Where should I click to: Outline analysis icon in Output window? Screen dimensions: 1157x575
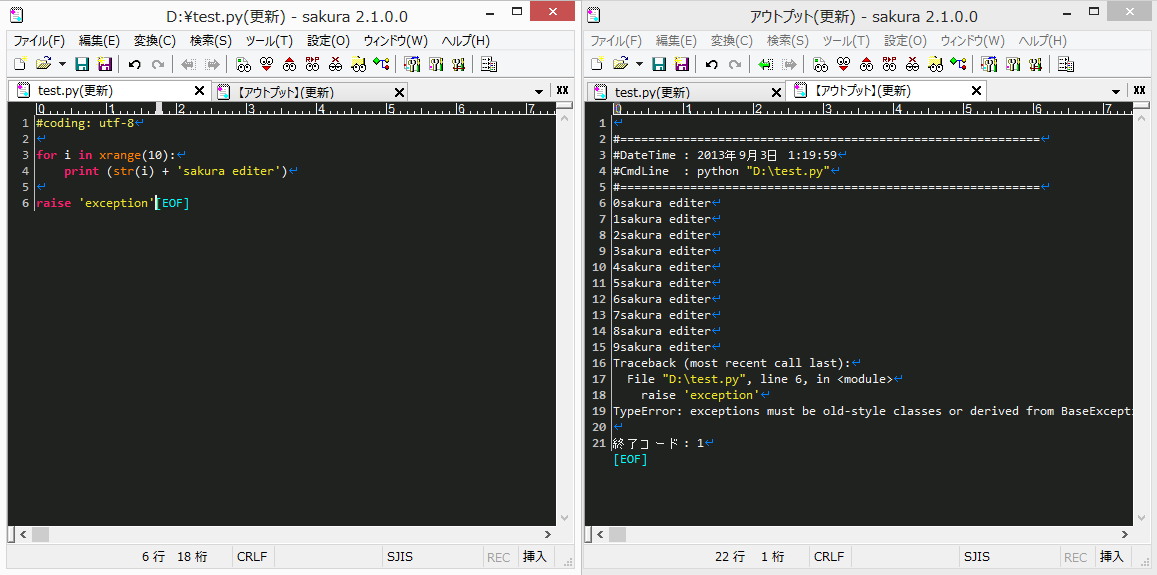(958, 64)
